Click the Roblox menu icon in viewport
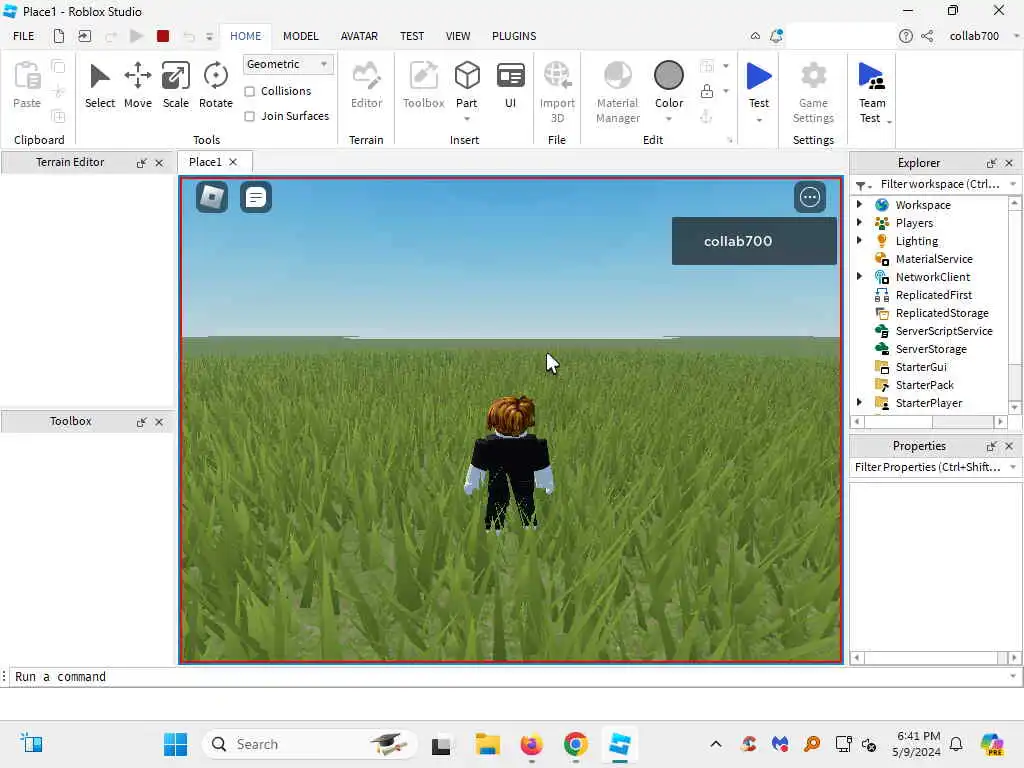Image resolution: width=1024 pixels, height=768 pixels. pos(212,197)
